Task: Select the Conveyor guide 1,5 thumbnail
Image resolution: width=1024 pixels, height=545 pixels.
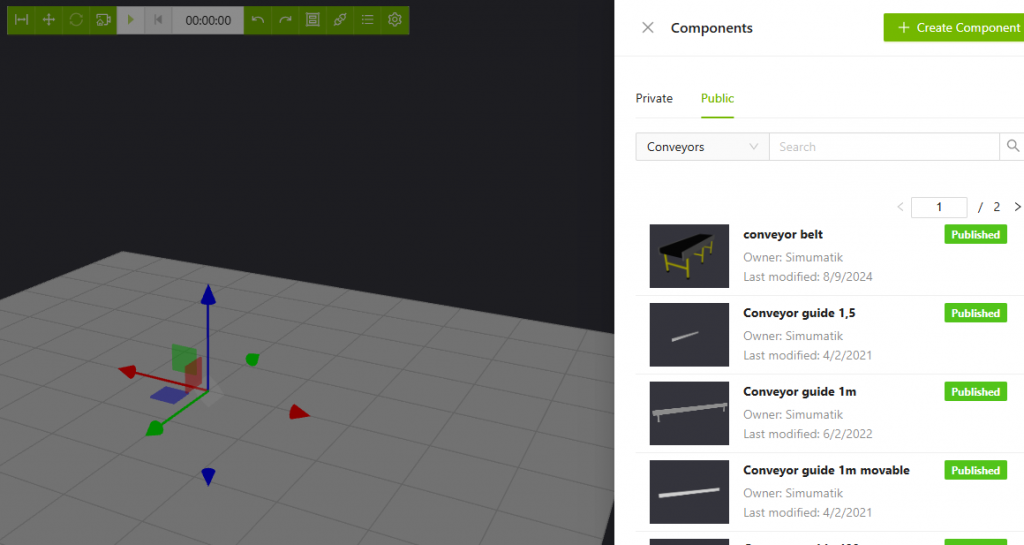Action: point(689,335)
